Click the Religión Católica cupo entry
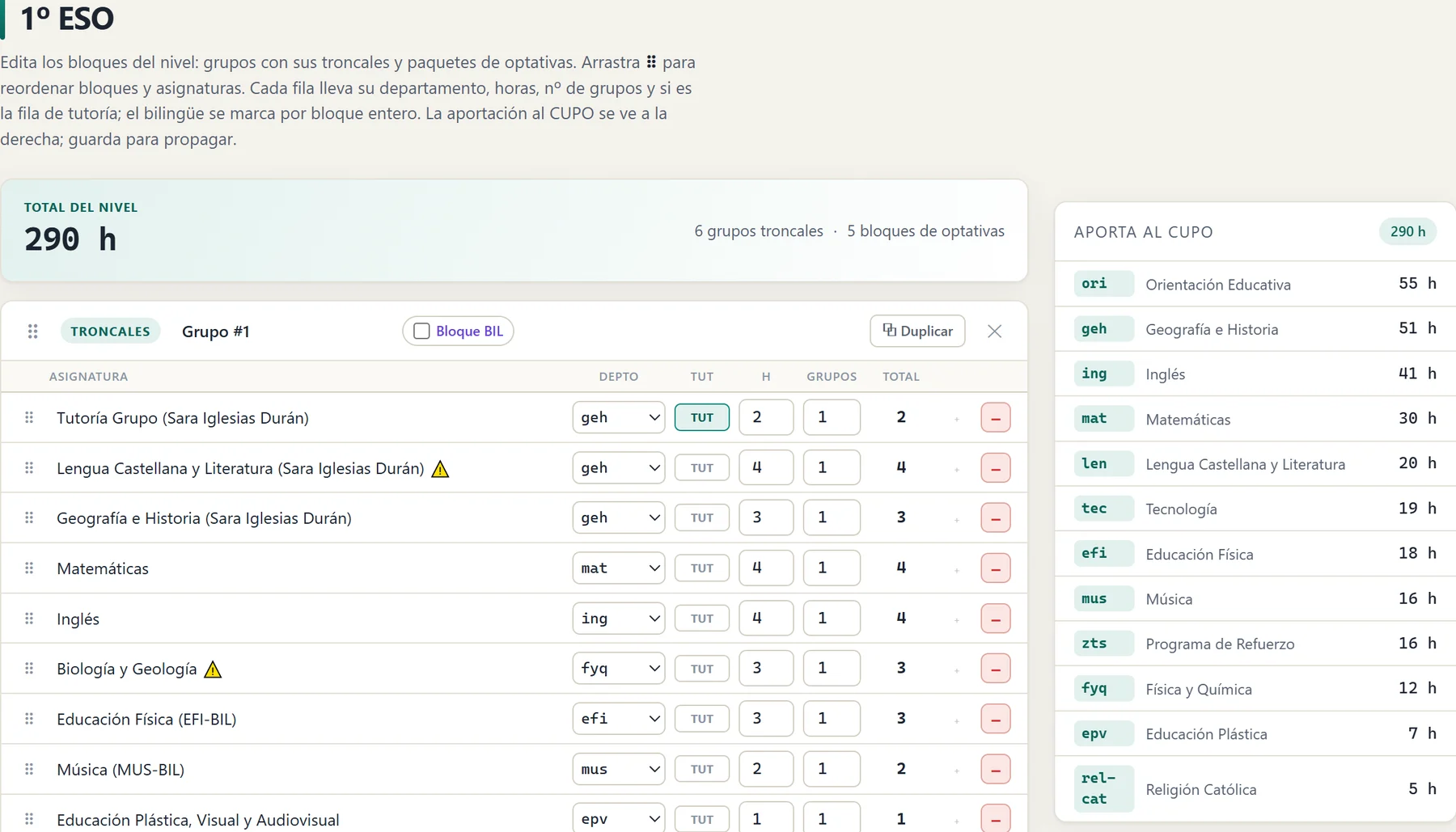Viewport: 1456px width, 832px height. pyautogui.click(x=1255, y=789)
